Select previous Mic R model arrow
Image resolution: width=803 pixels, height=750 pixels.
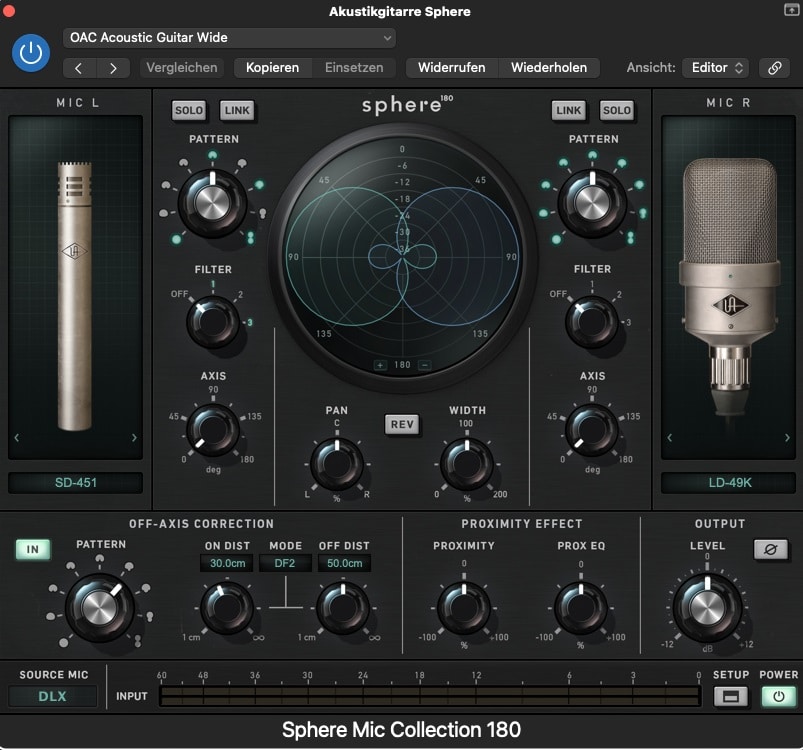point(669,438)
